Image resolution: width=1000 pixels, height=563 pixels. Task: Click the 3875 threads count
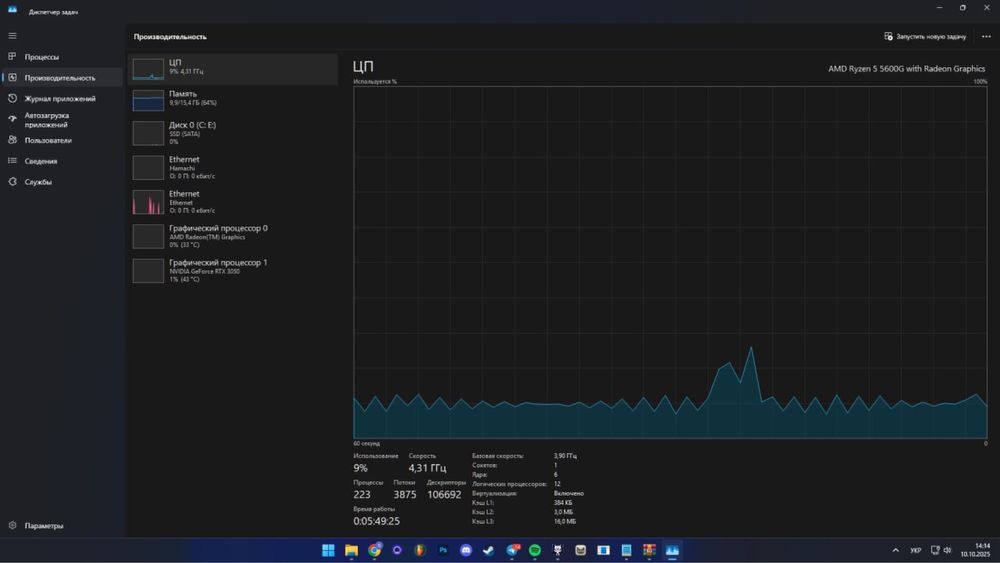tap(404, 495)
